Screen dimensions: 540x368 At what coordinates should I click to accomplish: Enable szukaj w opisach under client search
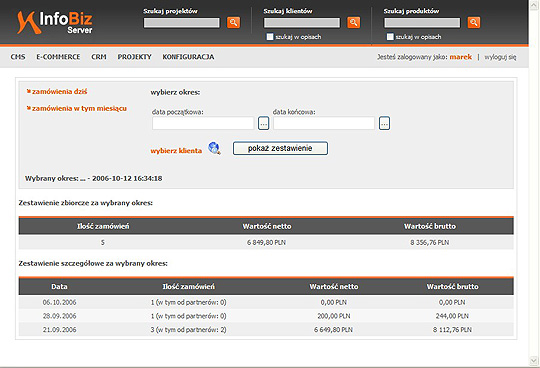[x=270, y=37]
